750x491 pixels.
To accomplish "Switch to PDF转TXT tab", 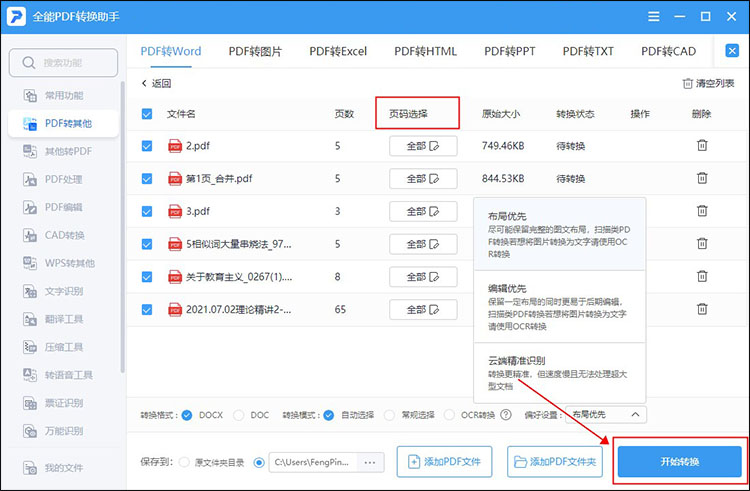I will coord(588,51).
